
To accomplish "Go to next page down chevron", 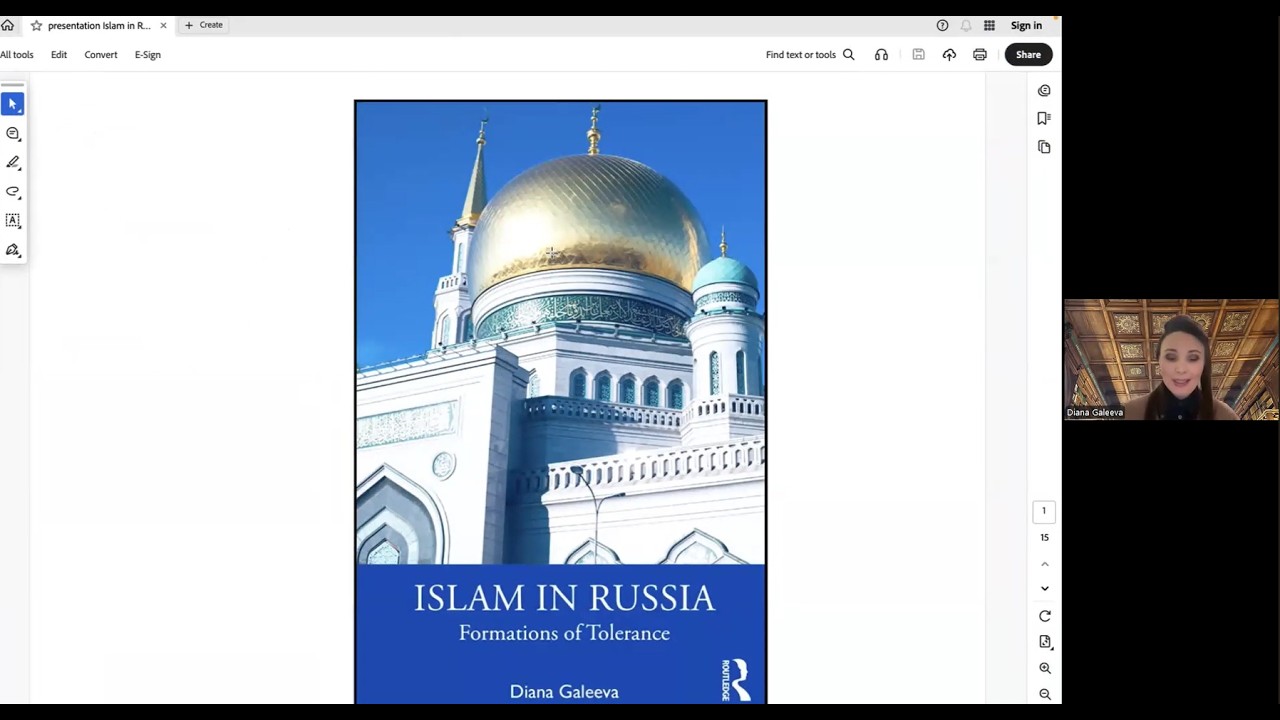I will coord(1045,589).
